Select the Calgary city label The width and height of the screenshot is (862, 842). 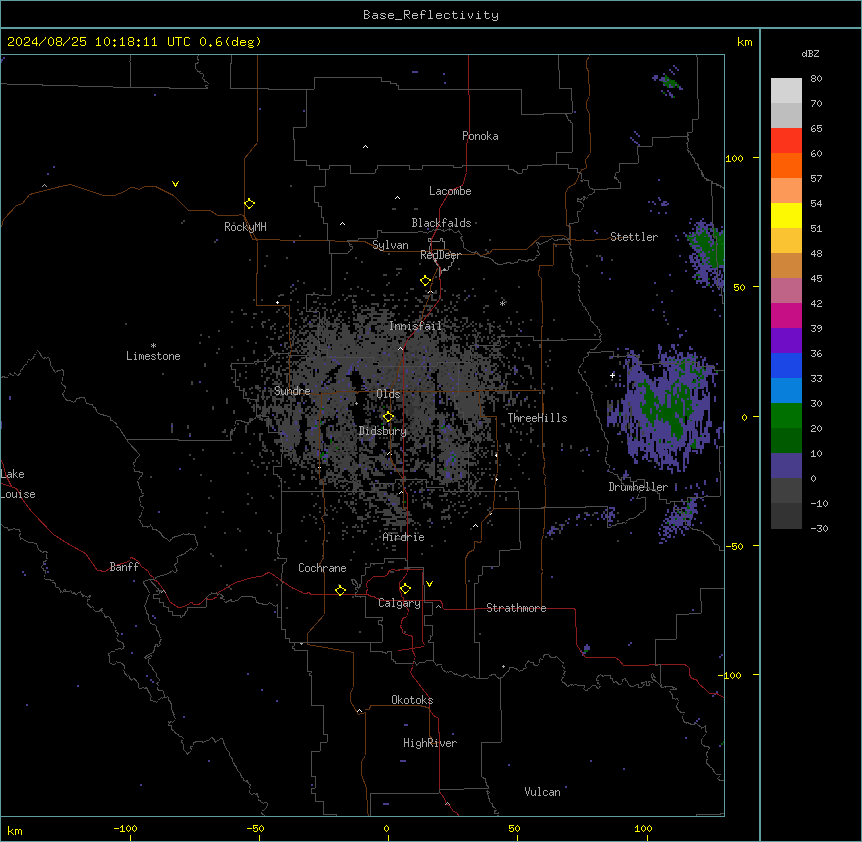point(399,603)
